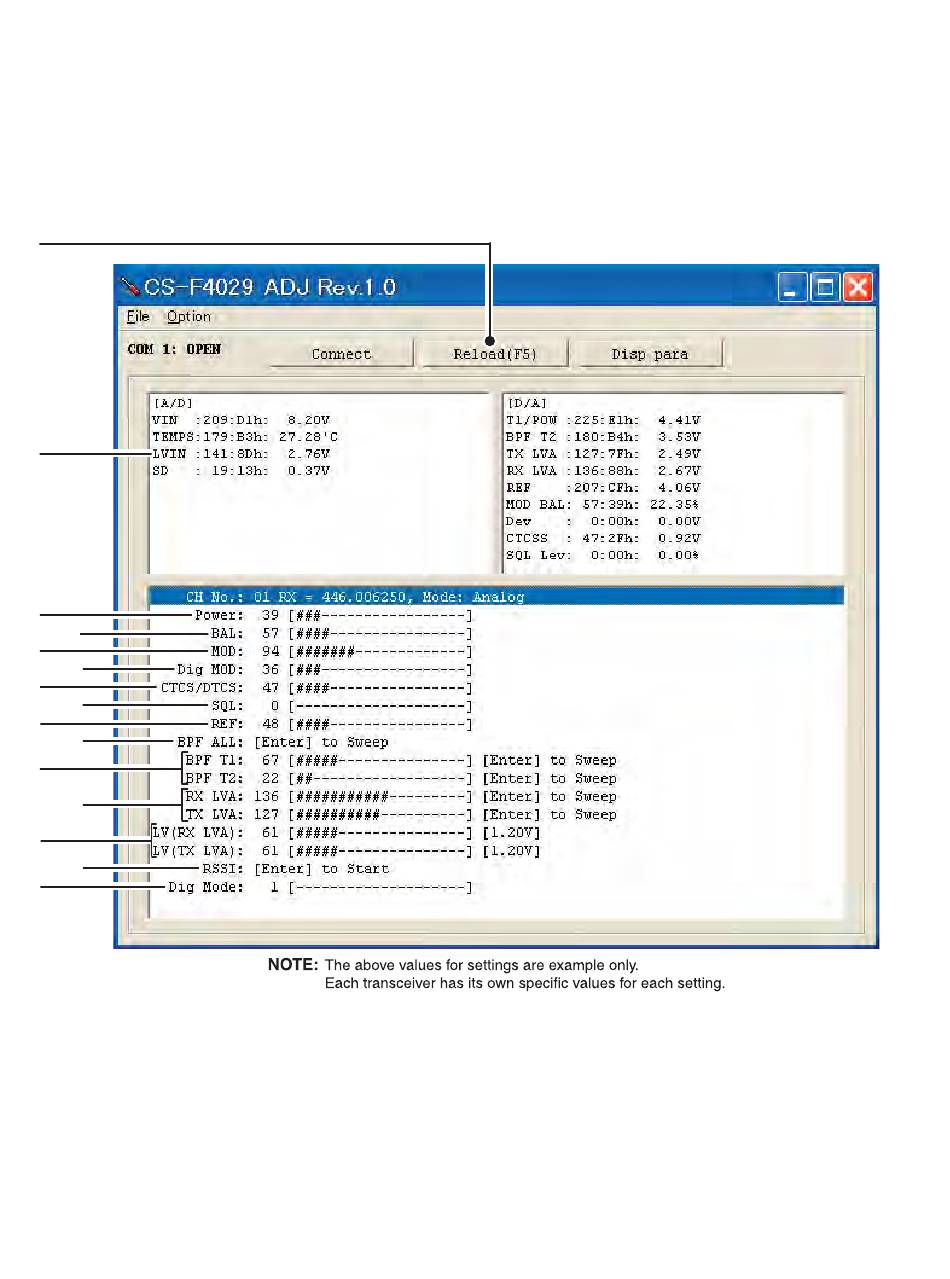Select the Dig MOD: 36 row
The height and width of the screenshot is (1279, 950).
[323, 669]
